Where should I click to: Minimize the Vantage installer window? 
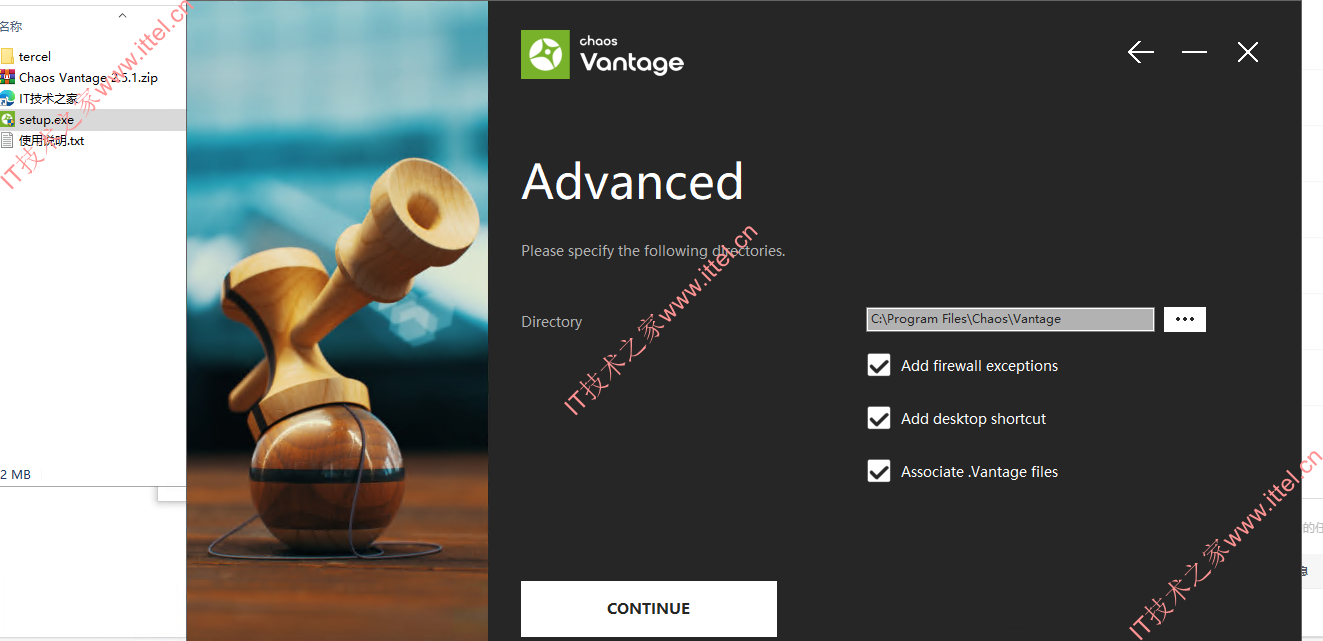tap(1194, 52)
